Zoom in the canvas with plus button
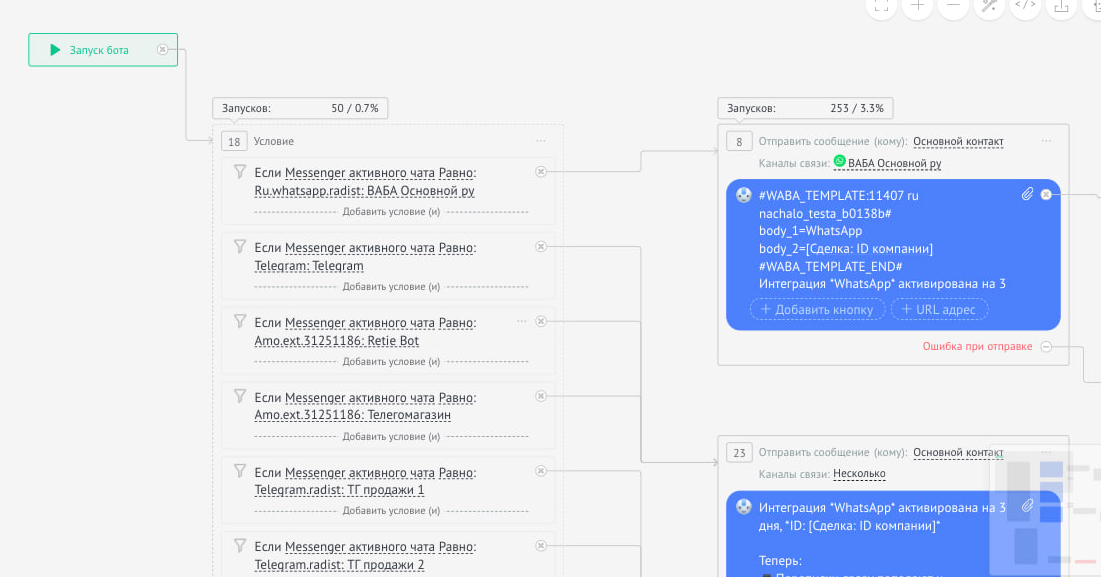 tap(917, 7)
